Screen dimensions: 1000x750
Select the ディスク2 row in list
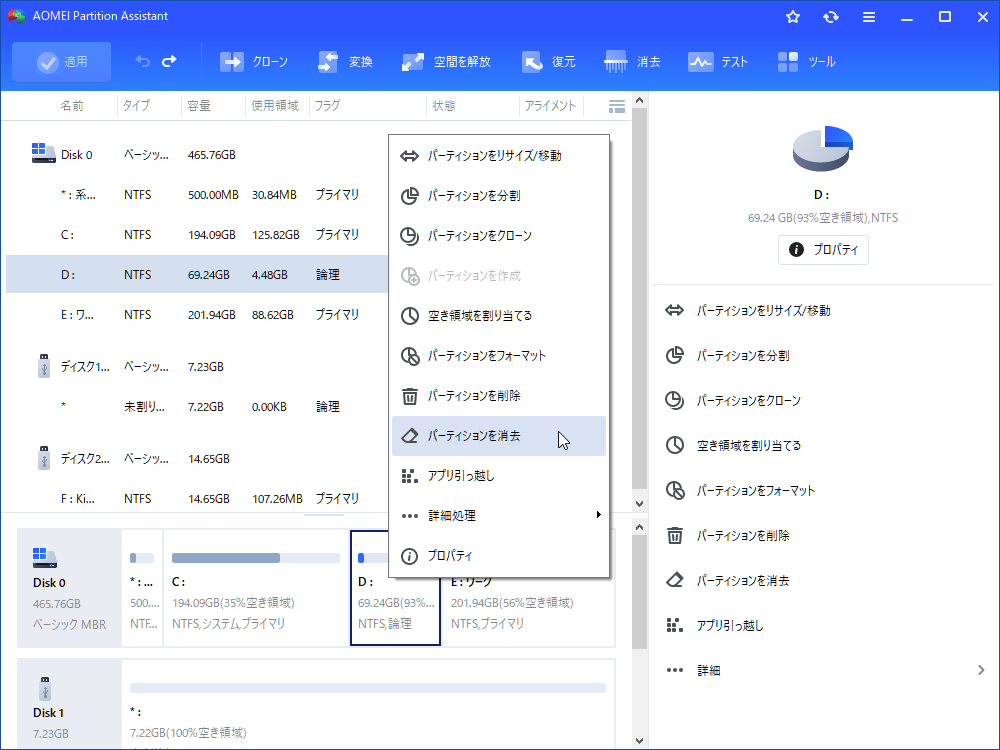[197, 459]
